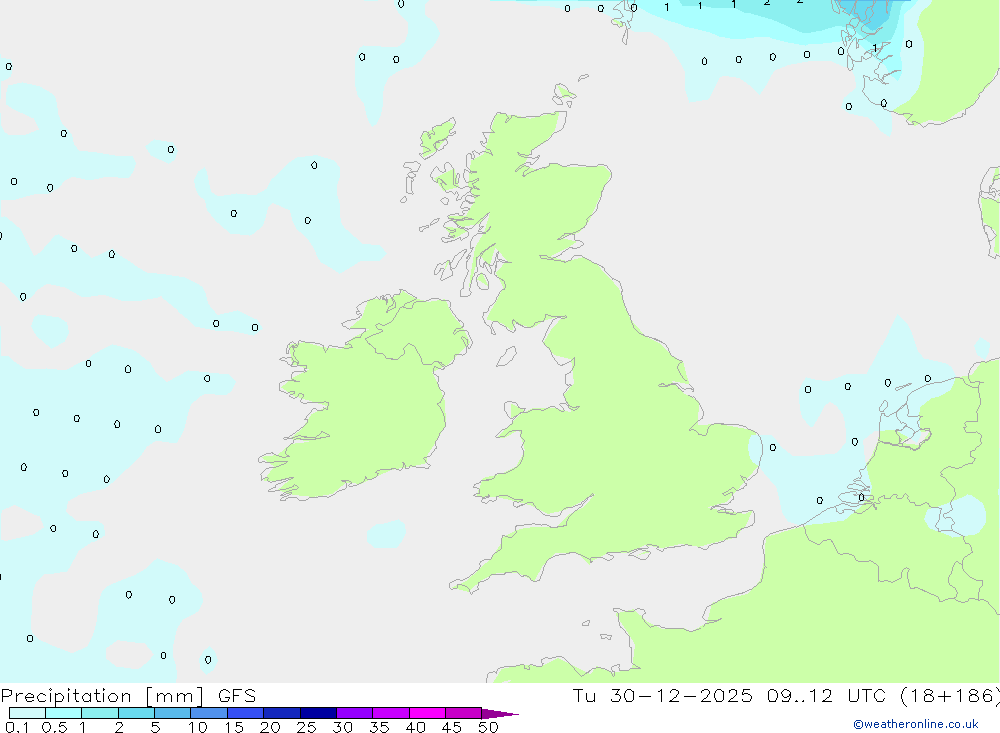Click the legend swatch between 2 and 5
Screen dimensions: 1000x733
[x=136, y=713]
